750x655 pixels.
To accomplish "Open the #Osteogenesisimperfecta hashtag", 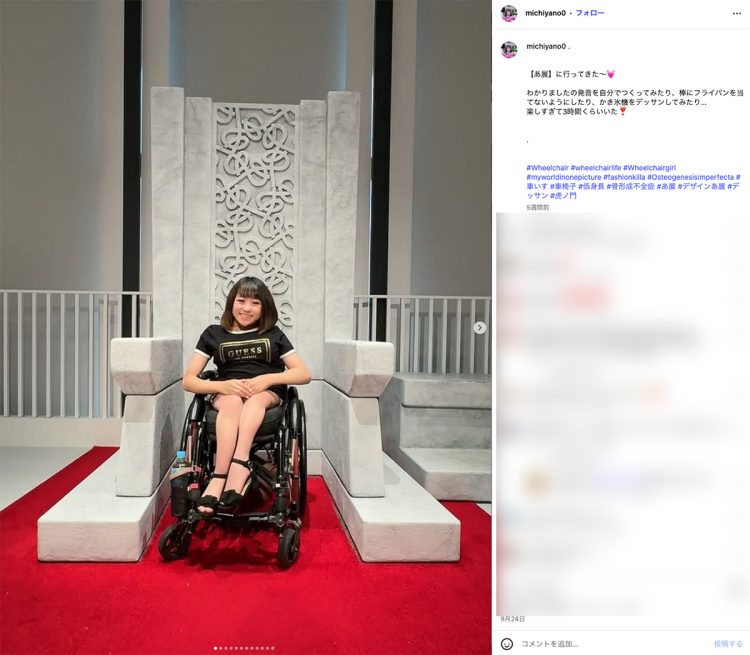I will [690, 177].
